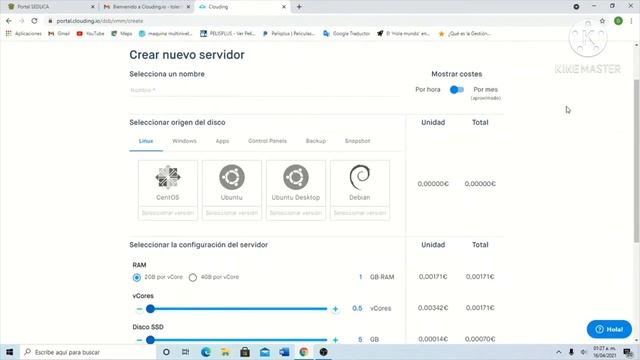The image size is (640, 360).
Task: Reload the Clouding page
Action: (x=34, y=21)
